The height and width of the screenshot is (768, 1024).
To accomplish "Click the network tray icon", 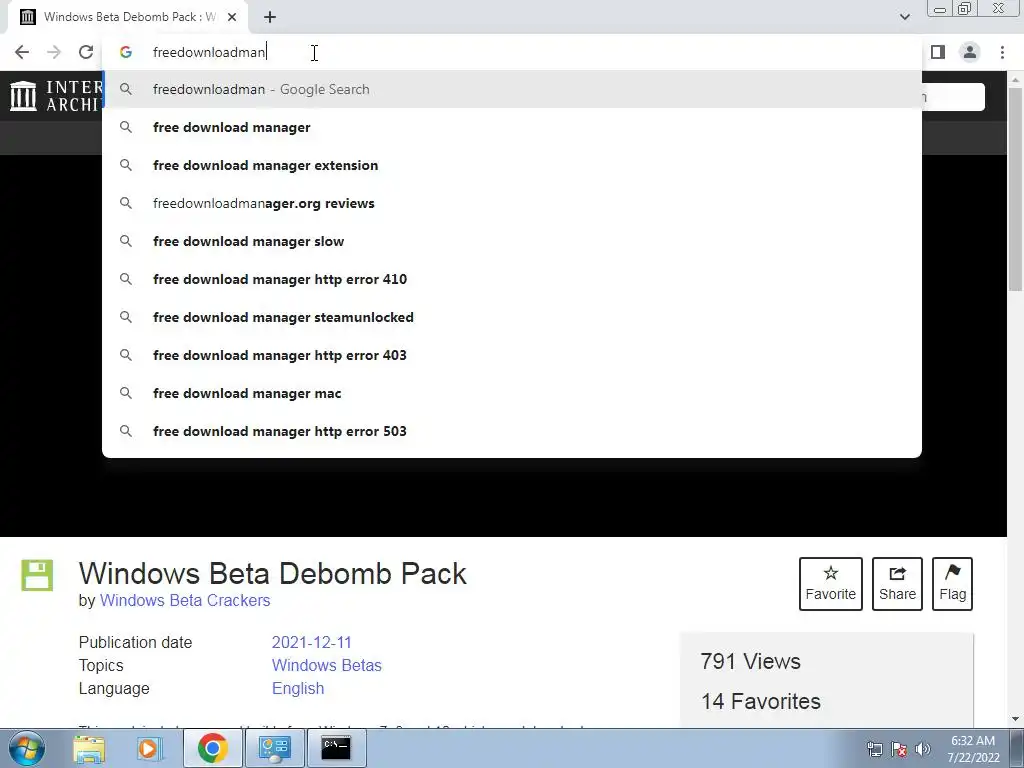I will point(874,750).
